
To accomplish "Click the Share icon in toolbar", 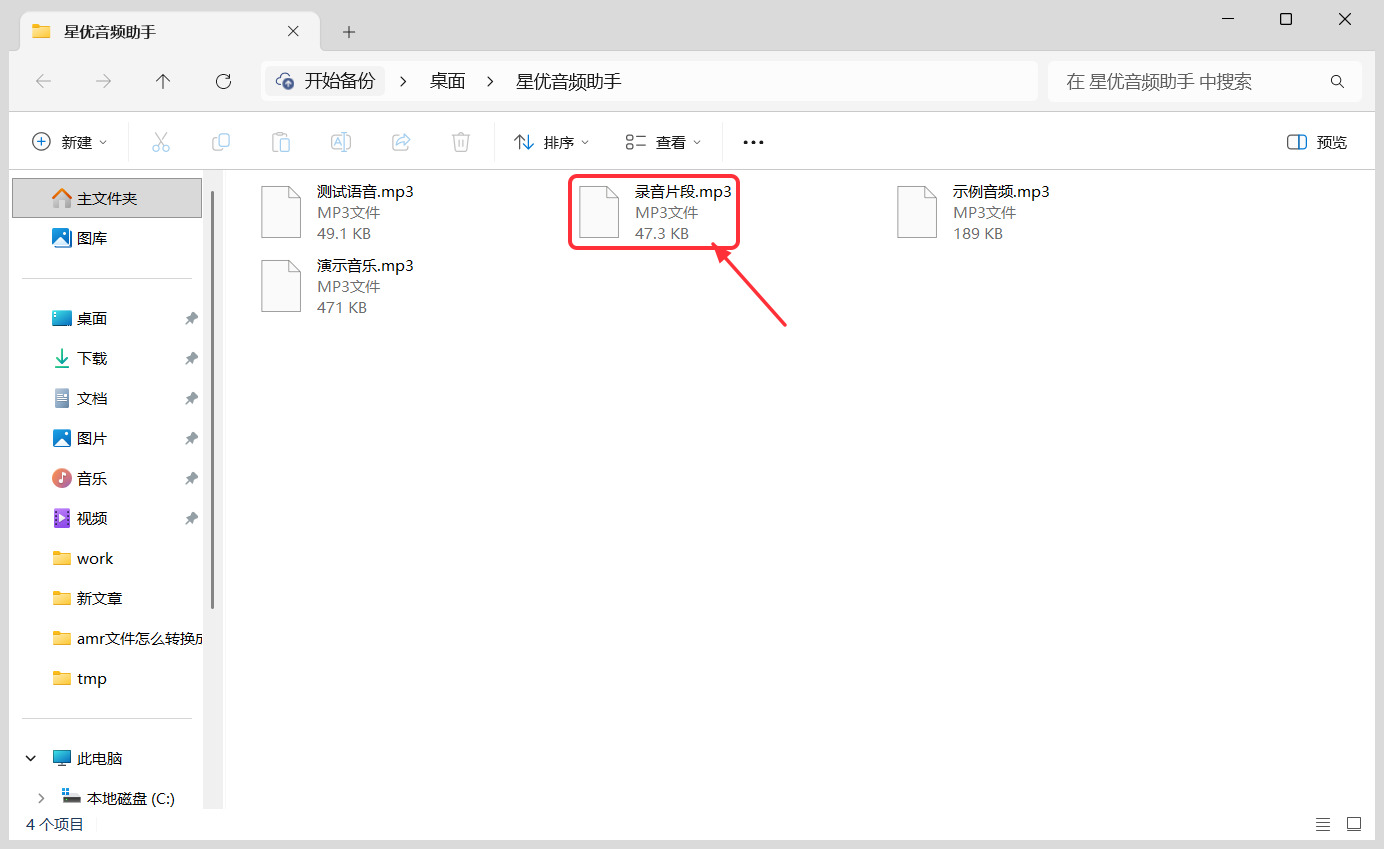I will [401, 142].
